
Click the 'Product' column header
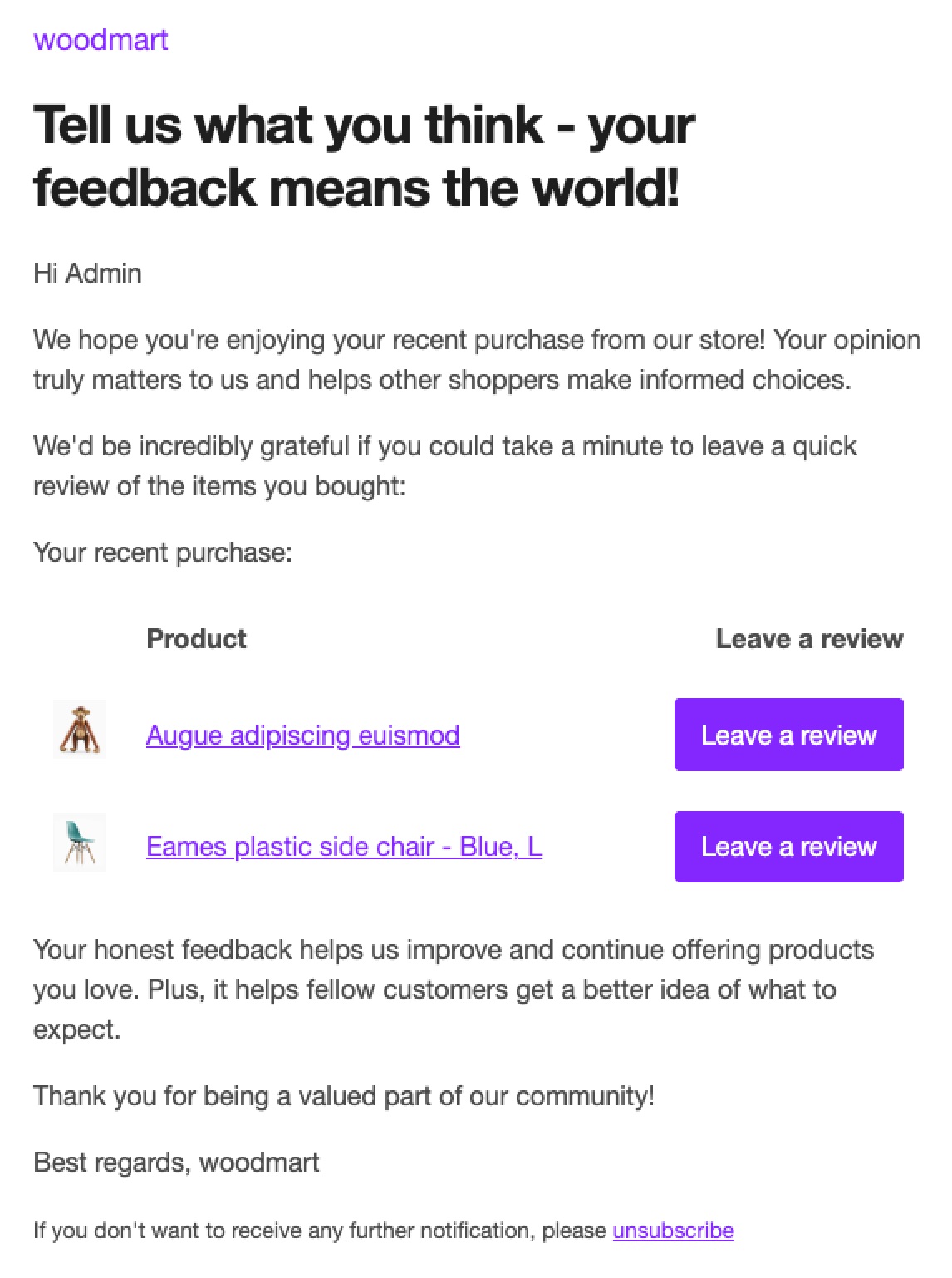196,639
